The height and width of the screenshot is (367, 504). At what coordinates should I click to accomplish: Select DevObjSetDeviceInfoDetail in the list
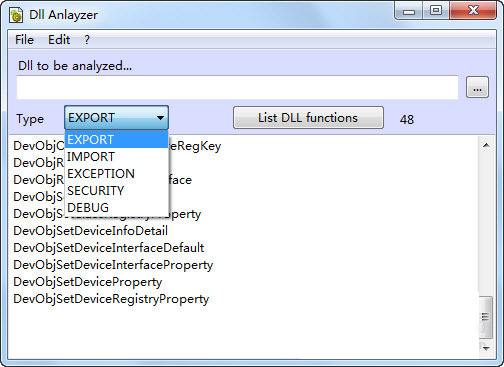[90, 231]
